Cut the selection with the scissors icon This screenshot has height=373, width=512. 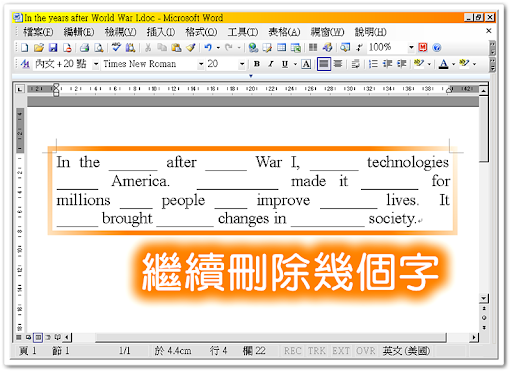point(148,48)
